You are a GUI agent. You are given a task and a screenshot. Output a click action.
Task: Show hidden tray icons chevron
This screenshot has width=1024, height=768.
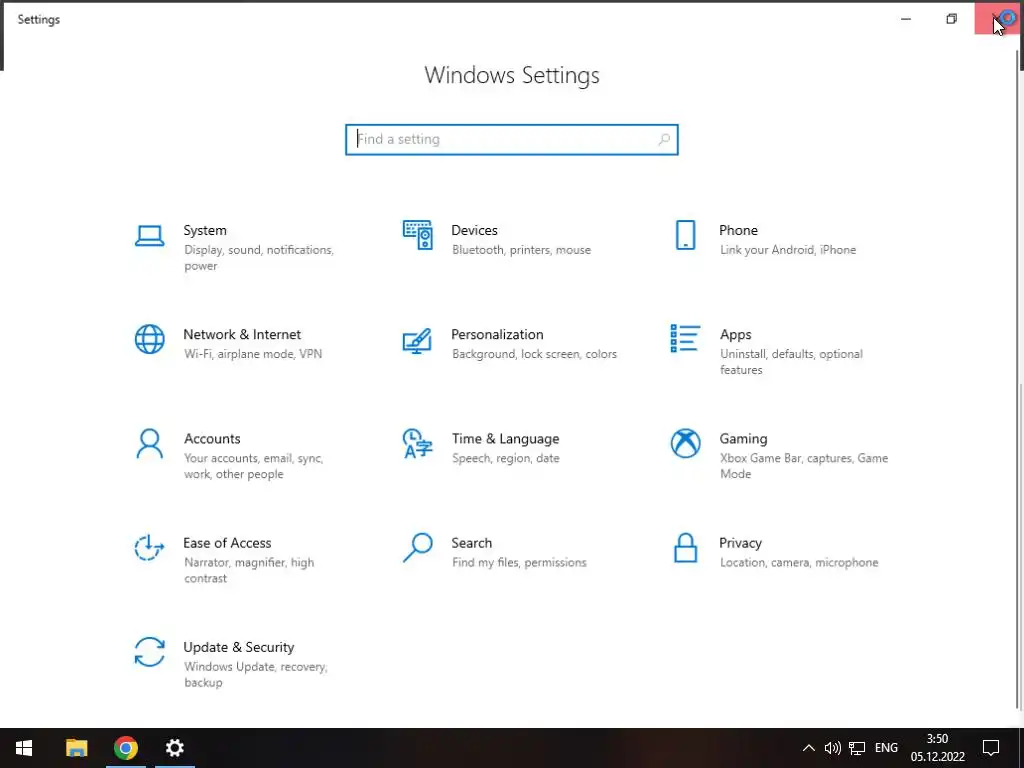coord(808,748)
